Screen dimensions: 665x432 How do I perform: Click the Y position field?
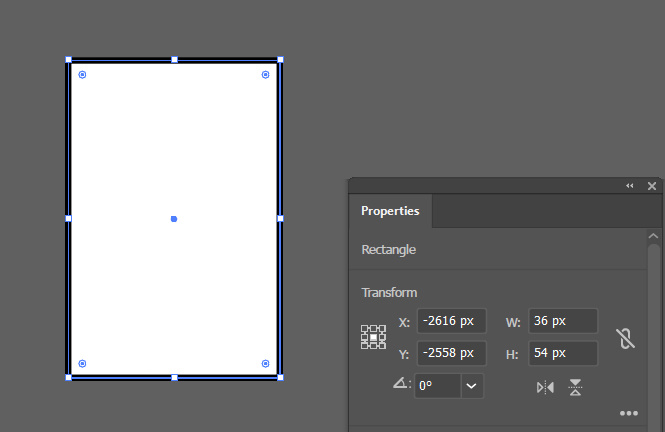(x=452, y=353)
